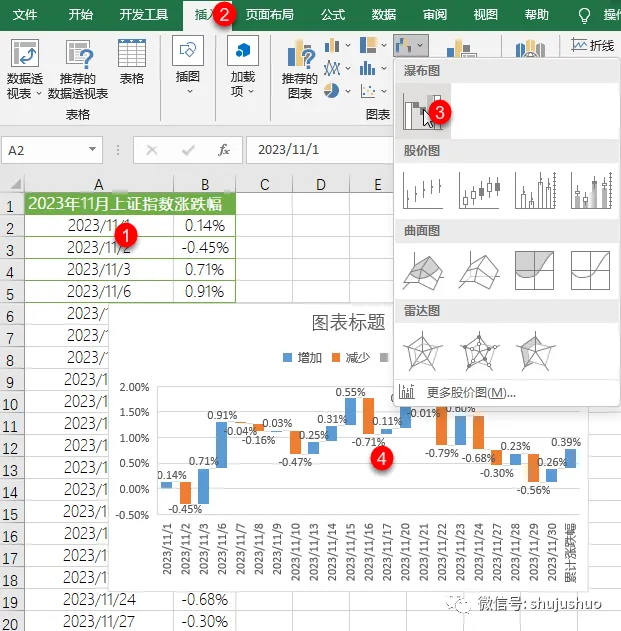621x631 pixels.
Task: Switch to View (视图) tab
Action: [x=485, y=15]
